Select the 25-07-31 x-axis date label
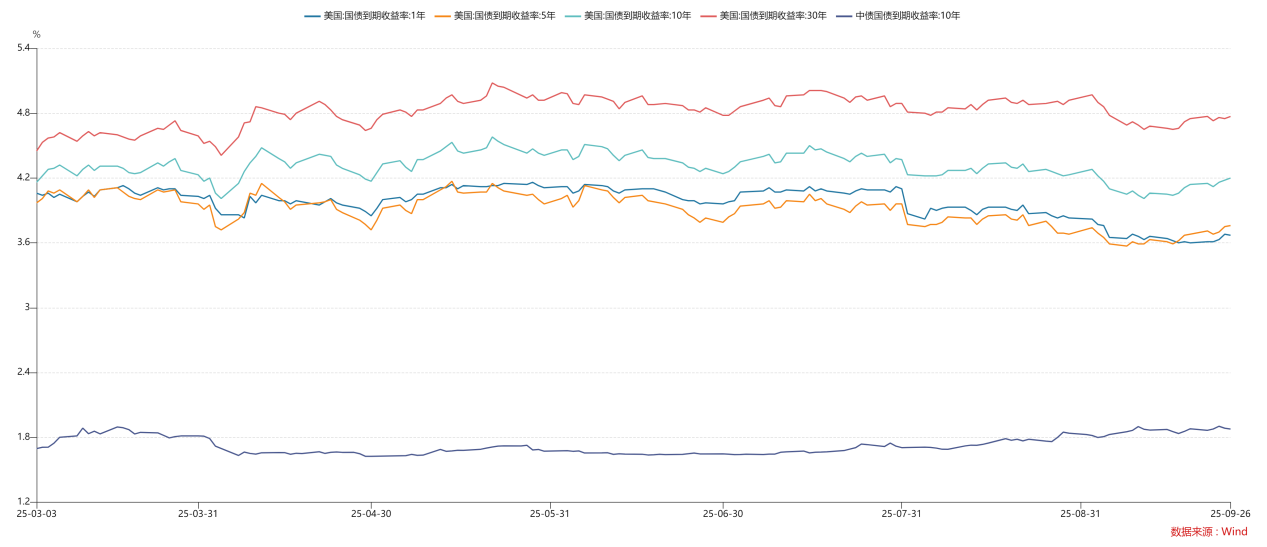The image size is (1267, 547). tap(901, 514)
